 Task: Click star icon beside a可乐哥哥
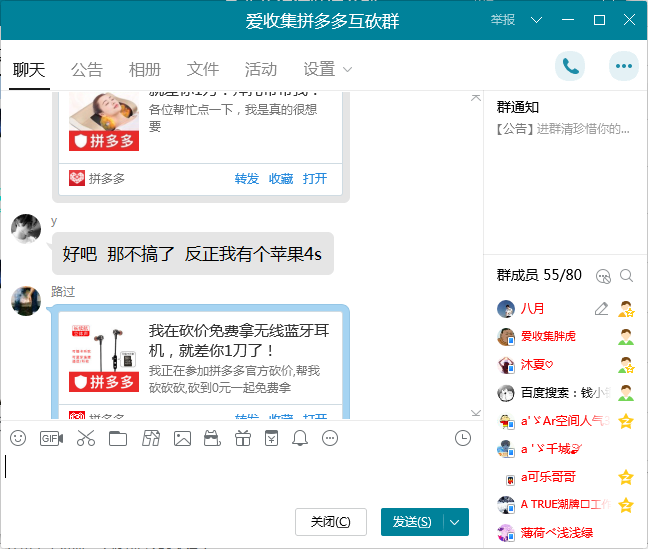tap(626, 477)
